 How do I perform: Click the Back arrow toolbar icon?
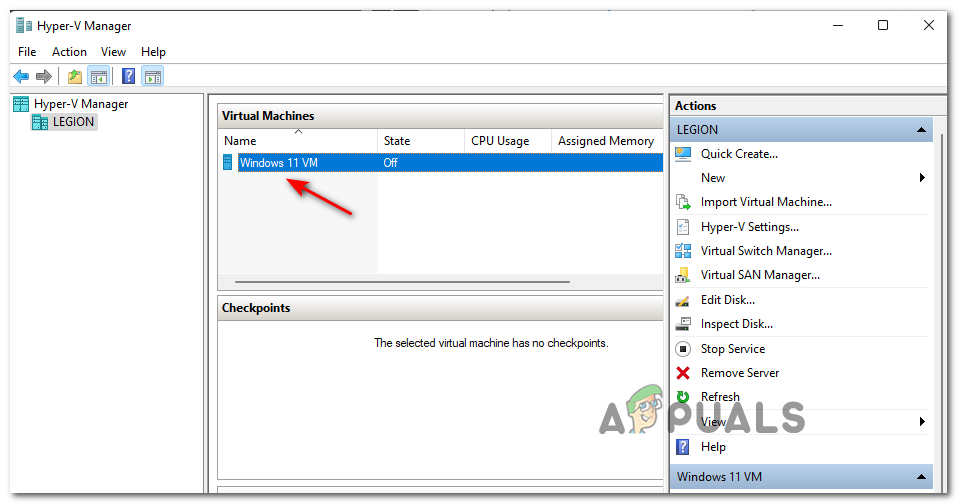tap(21, 76)
